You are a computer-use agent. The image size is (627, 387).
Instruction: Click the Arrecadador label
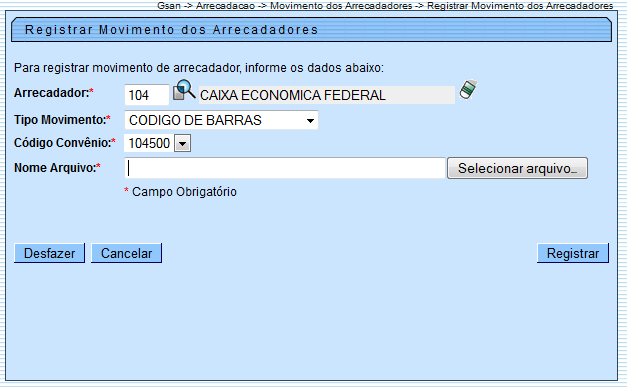54,93
